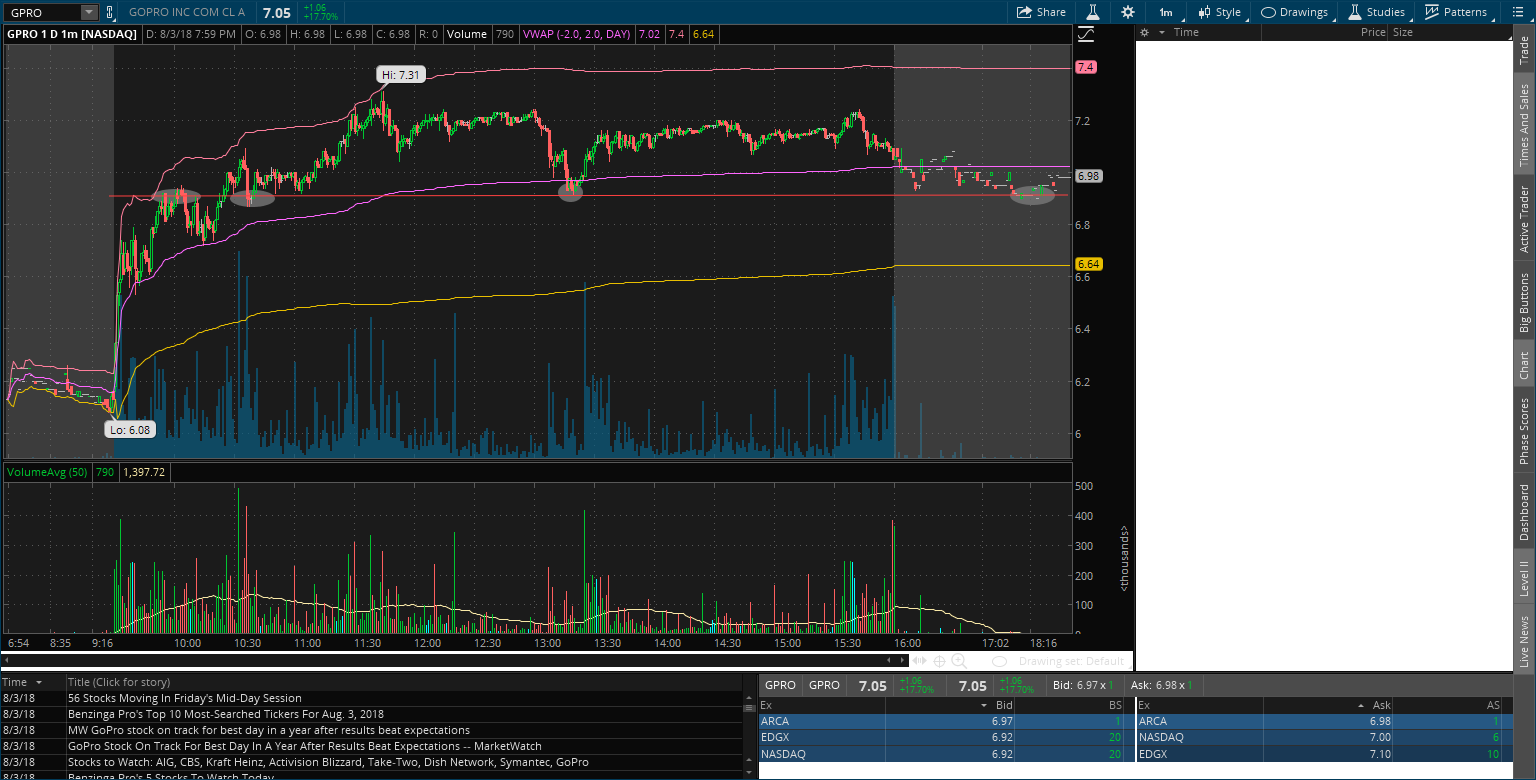Screen dimensions: 1536x780
Task: Toggle the symbol link clipboard icon
Action: point(111,12)
